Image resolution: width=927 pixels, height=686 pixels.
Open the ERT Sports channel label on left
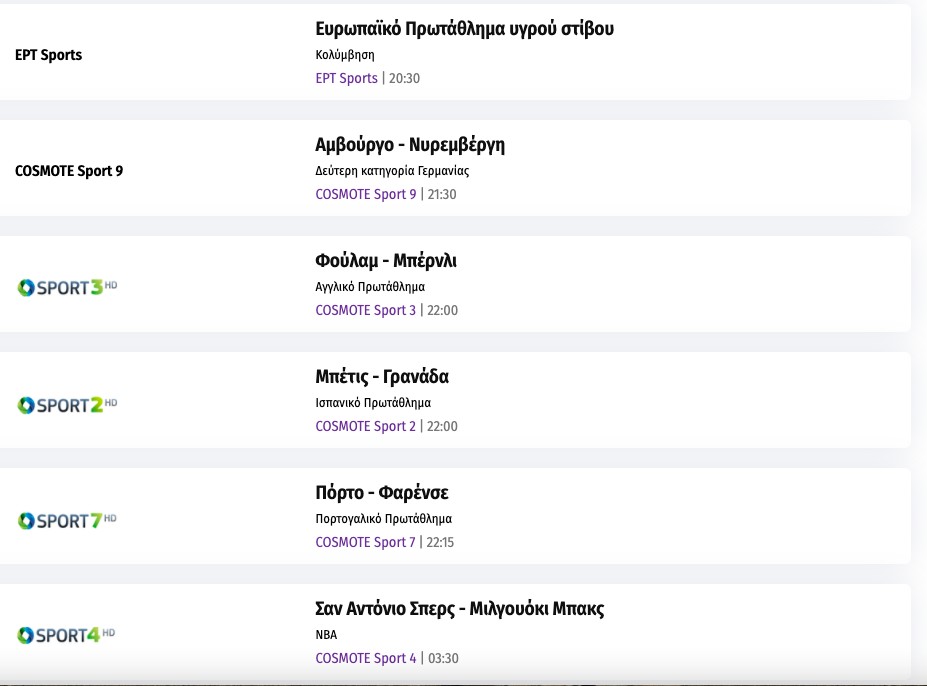coord(49,55)
